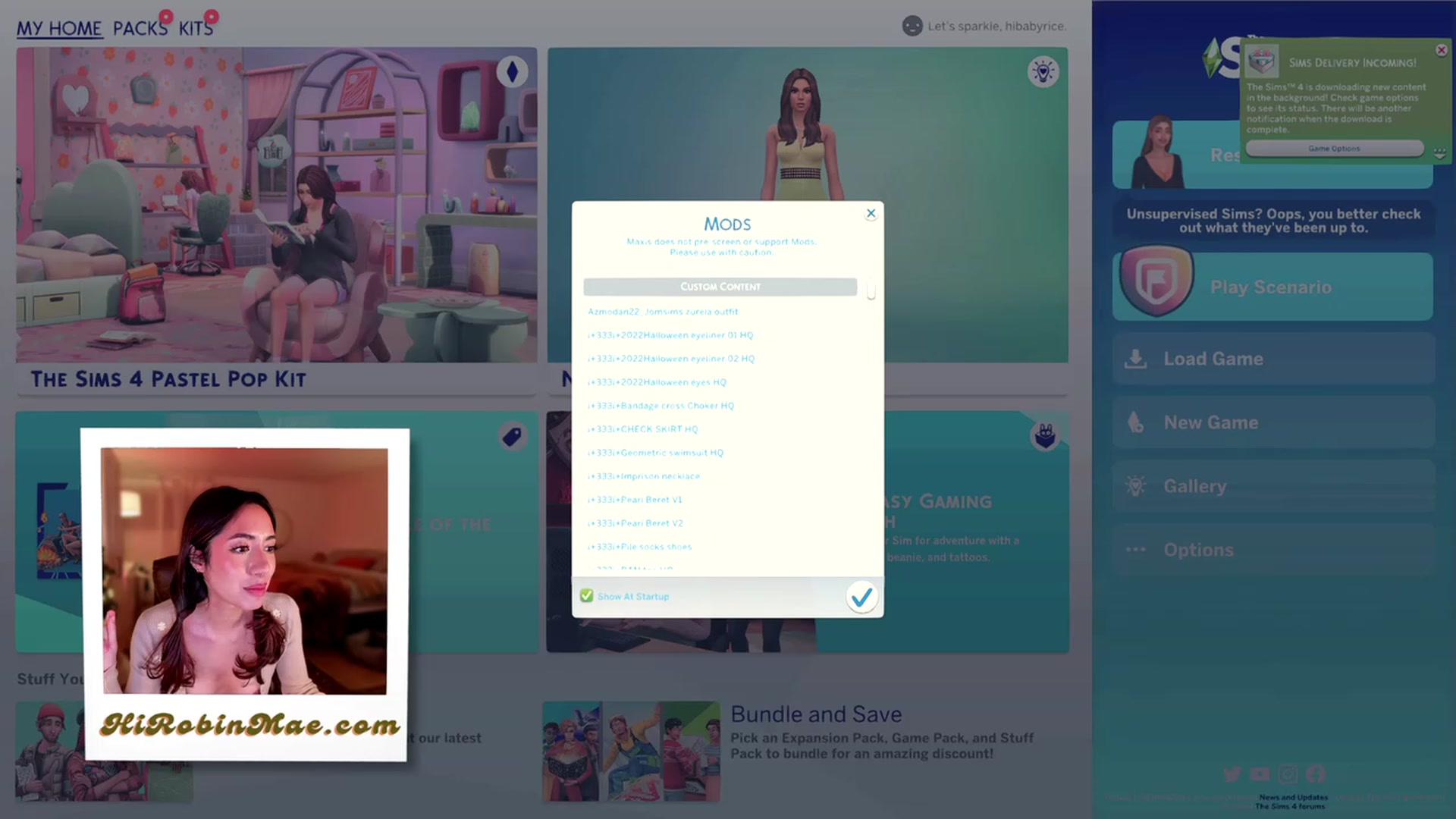Start Play Scenario
This screenshot has height=819, width=1456.
(x=1272, y=287)
